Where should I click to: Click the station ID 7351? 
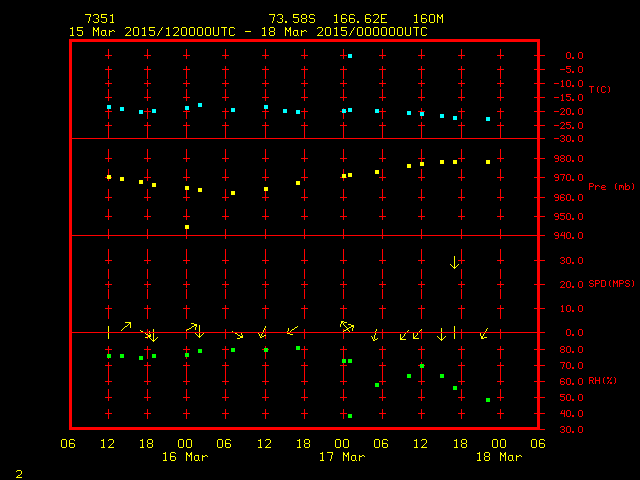coord(99,19)
